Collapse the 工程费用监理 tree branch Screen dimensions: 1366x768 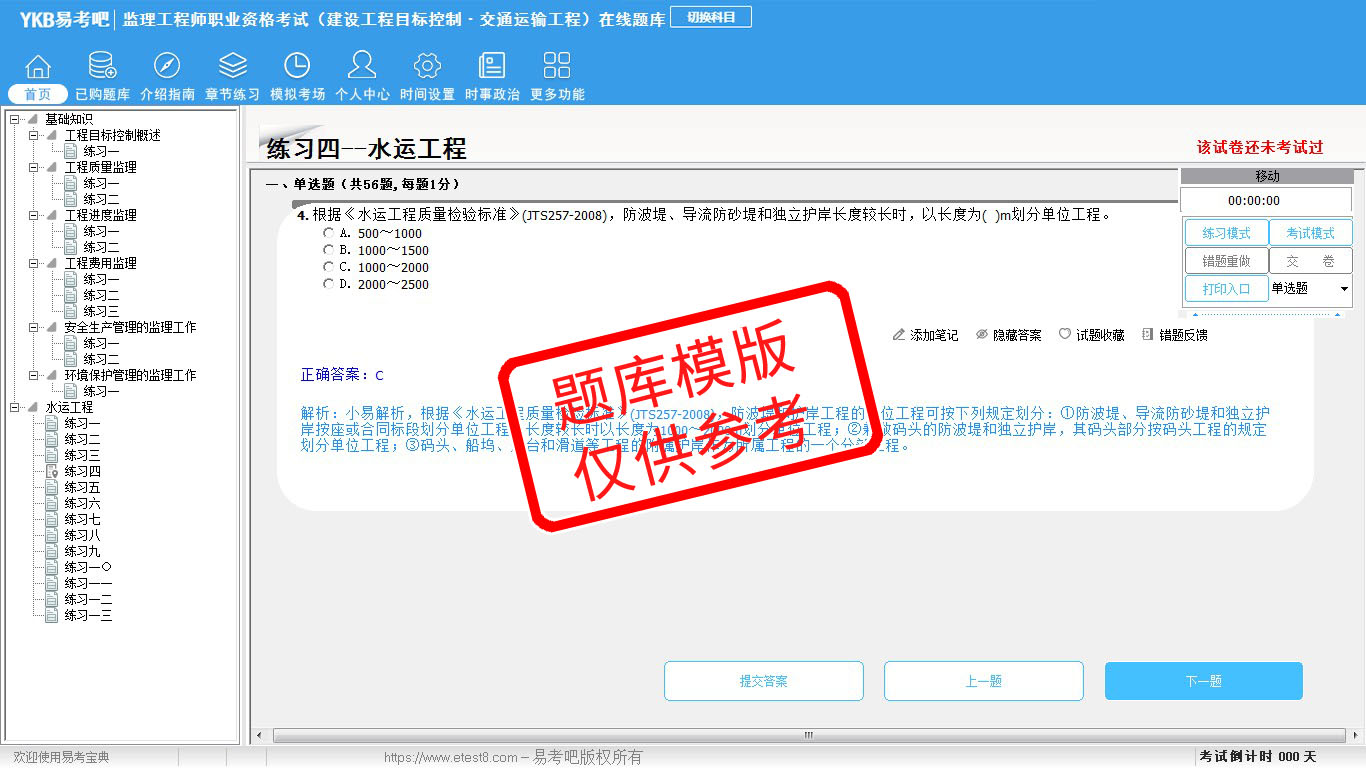pyautogui.click(x=34, y=263)
